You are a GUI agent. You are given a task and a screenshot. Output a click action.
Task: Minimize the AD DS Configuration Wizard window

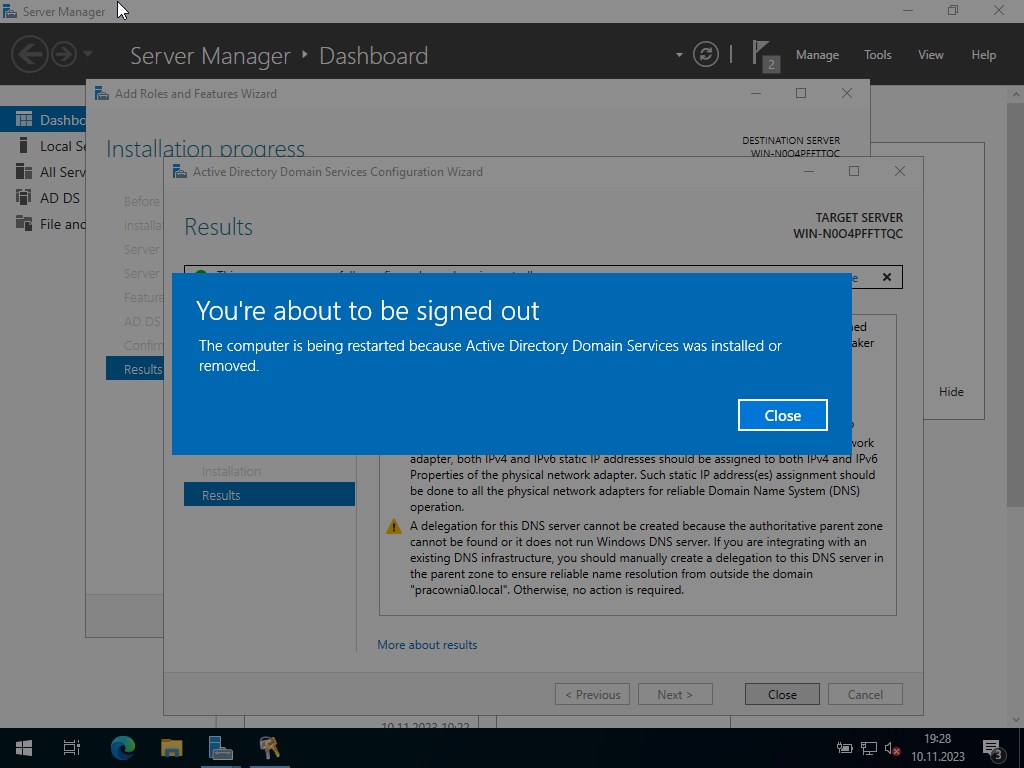click(808, 171)
